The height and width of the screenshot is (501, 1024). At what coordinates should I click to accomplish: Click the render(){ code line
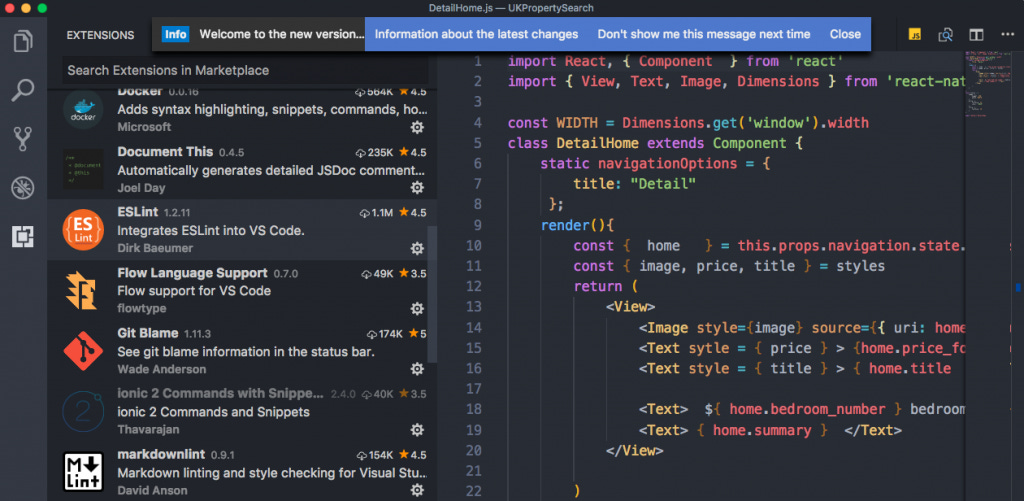coord(578,225)
